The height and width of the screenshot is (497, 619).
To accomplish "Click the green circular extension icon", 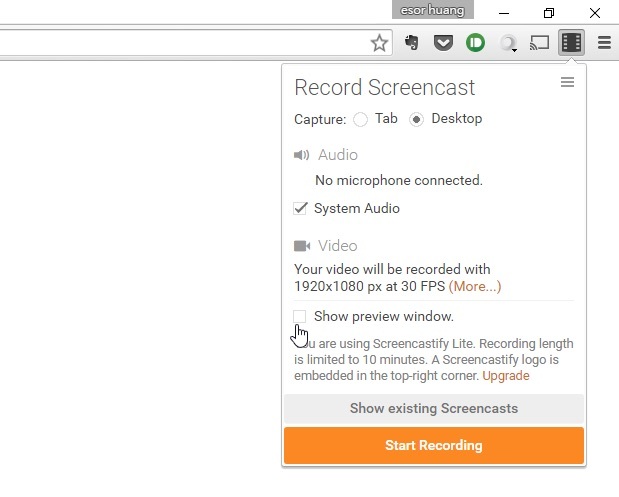I will pos(475,43).
